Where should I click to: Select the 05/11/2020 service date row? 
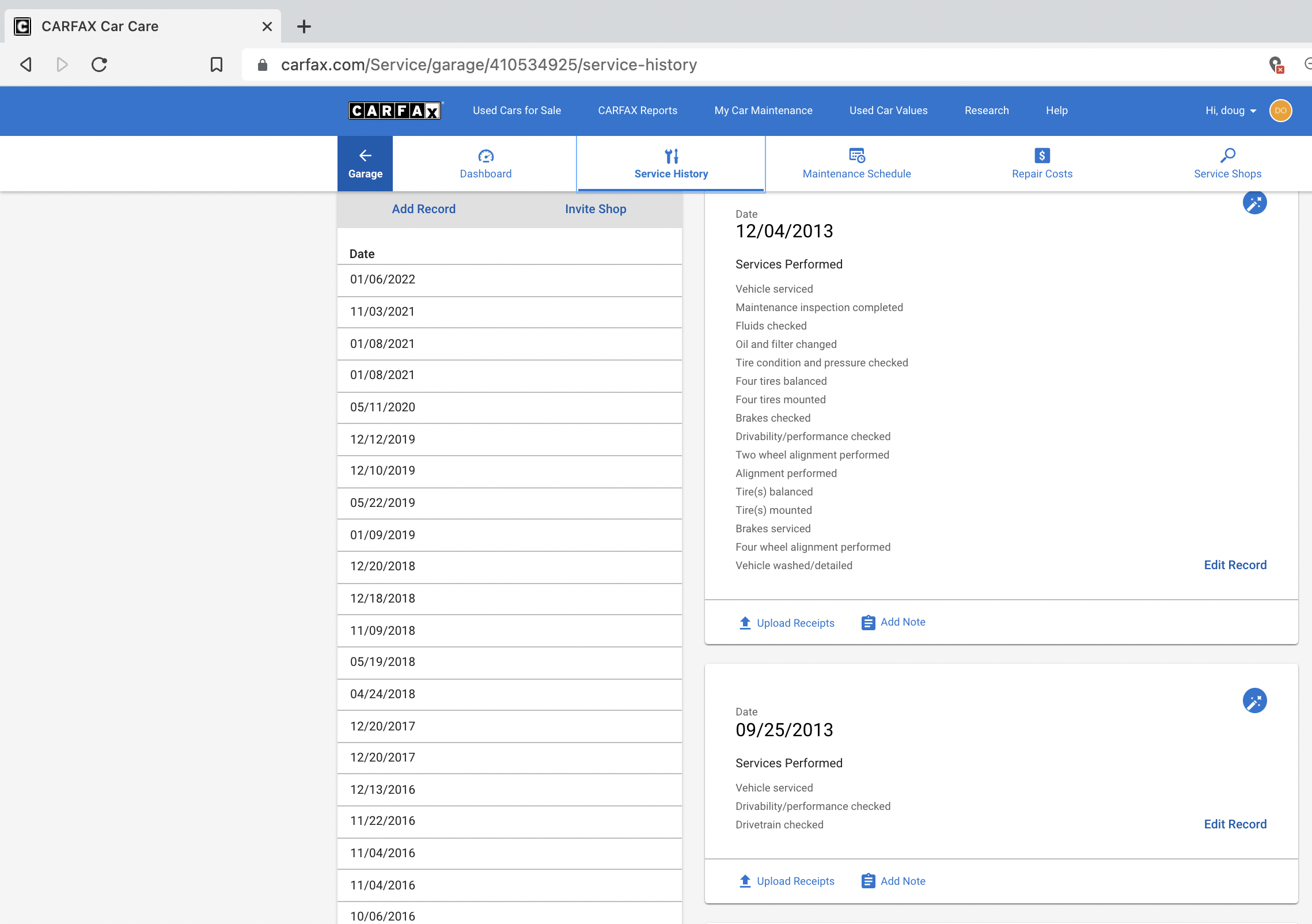tap(510, 408)
